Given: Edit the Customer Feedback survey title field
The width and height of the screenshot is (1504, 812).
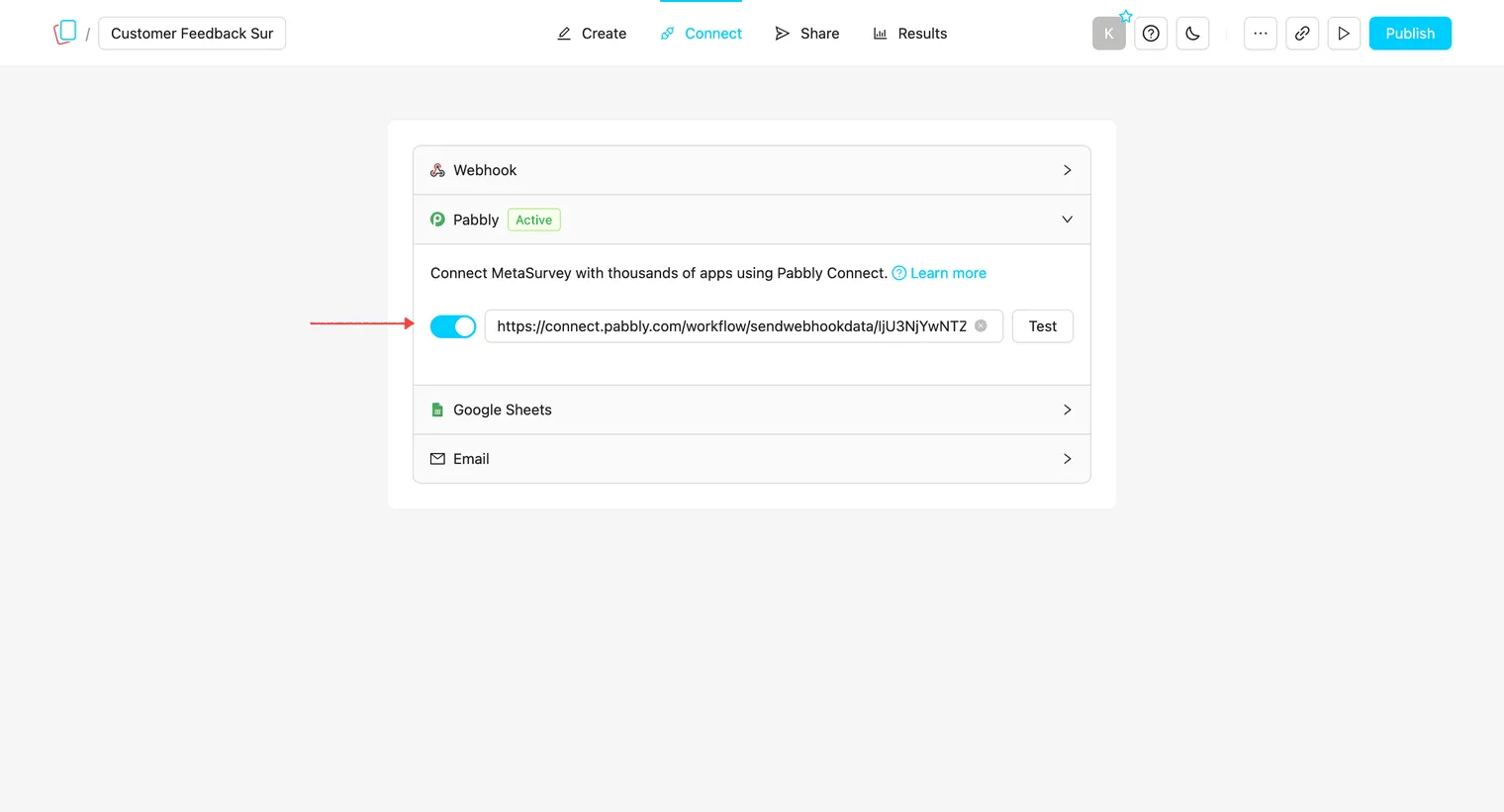Looking at the screenshot, I should point(192,34).
